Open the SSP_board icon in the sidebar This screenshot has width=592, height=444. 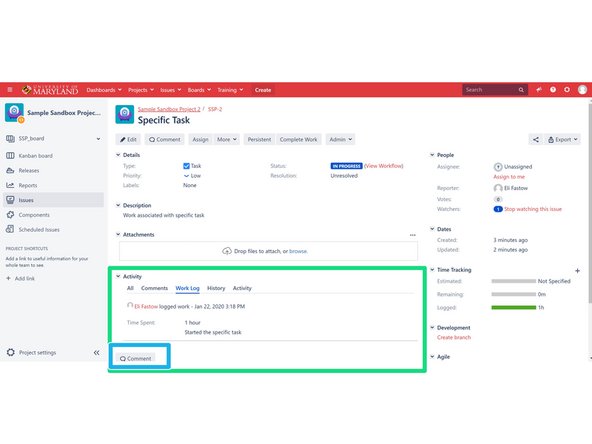(10, 139)
